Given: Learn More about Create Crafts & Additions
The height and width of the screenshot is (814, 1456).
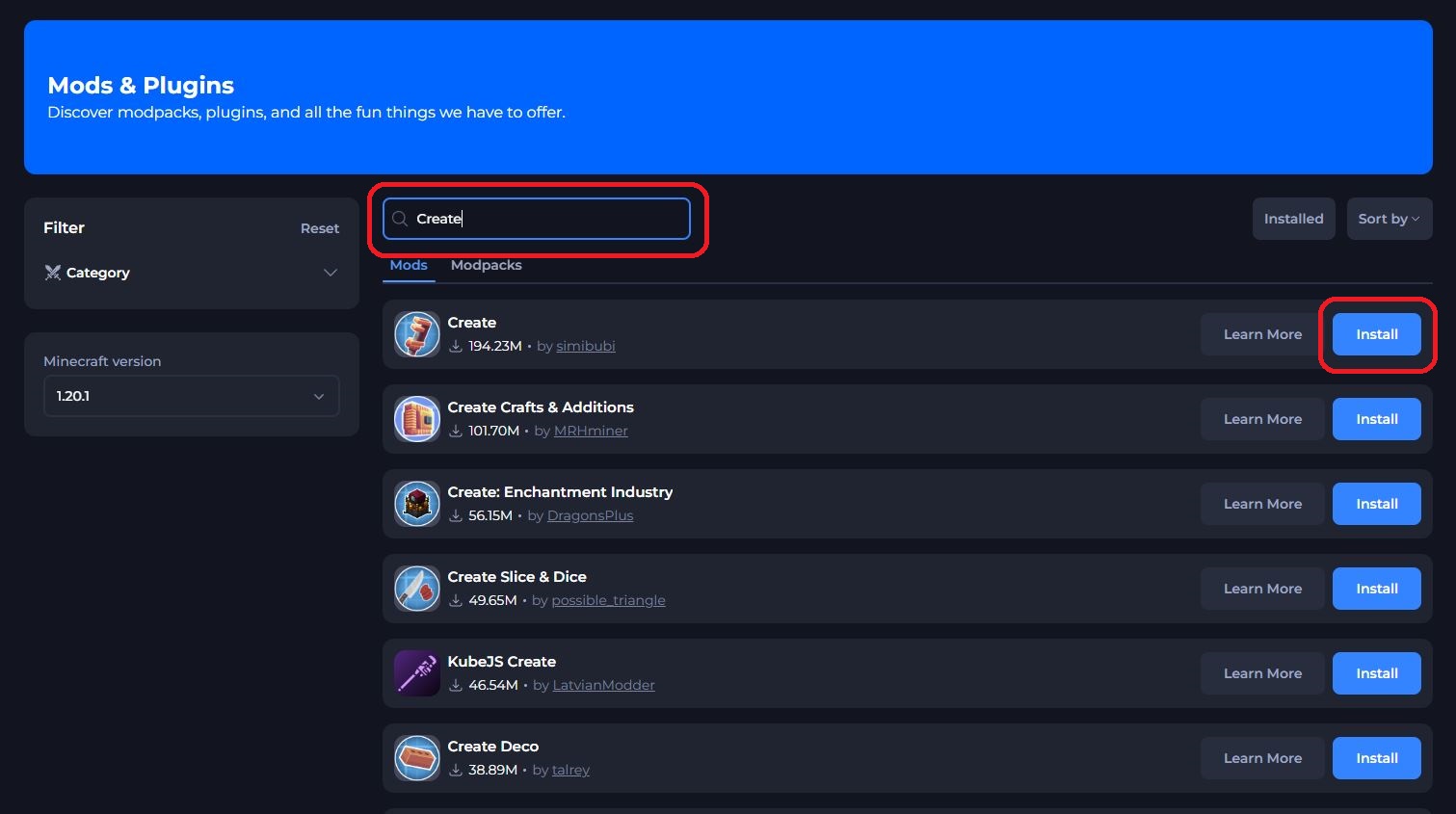Looking at the screenshot, I should point(1262,419).
